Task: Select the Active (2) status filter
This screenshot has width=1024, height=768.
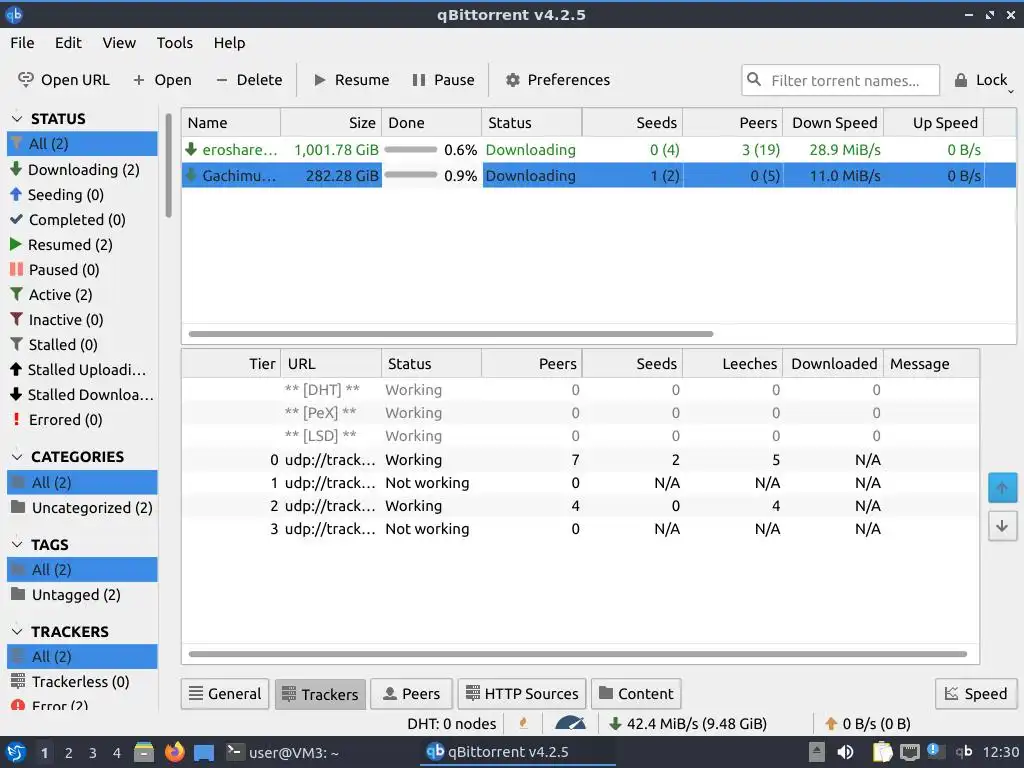Action: click(x=82, y=295)
